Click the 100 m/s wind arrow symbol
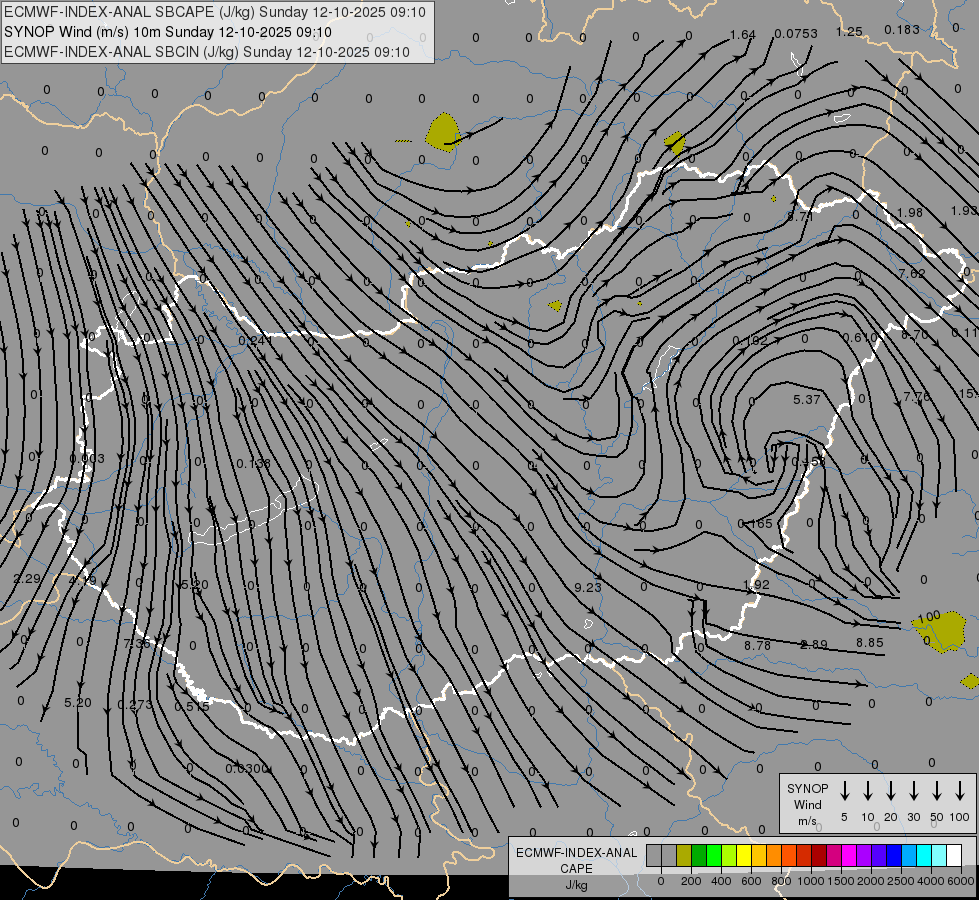 tap(960, 791)
